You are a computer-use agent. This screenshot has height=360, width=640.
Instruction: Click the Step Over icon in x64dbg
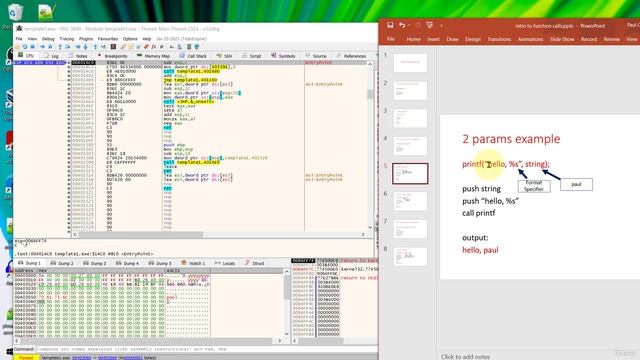click(68, 47)
